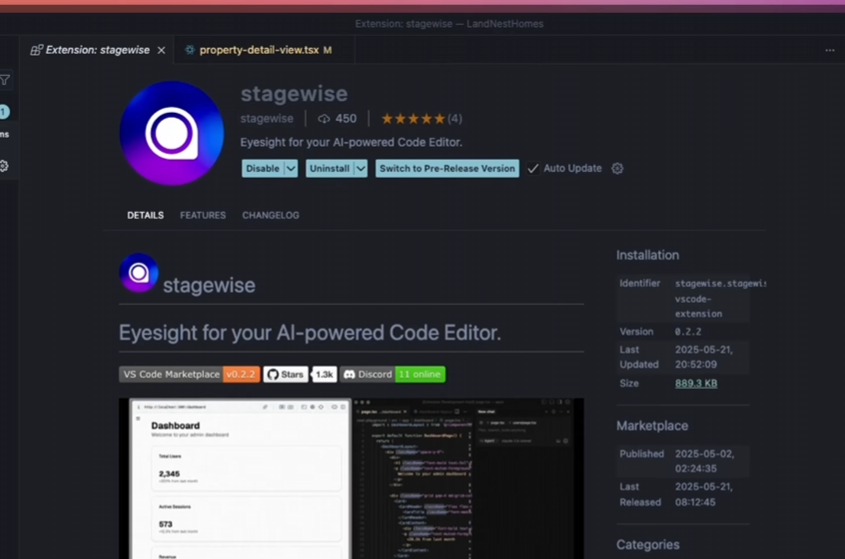The height and width of the screenshot is (559, 845).
Task: Select the DETAILS tab
Action: [146, 215]
